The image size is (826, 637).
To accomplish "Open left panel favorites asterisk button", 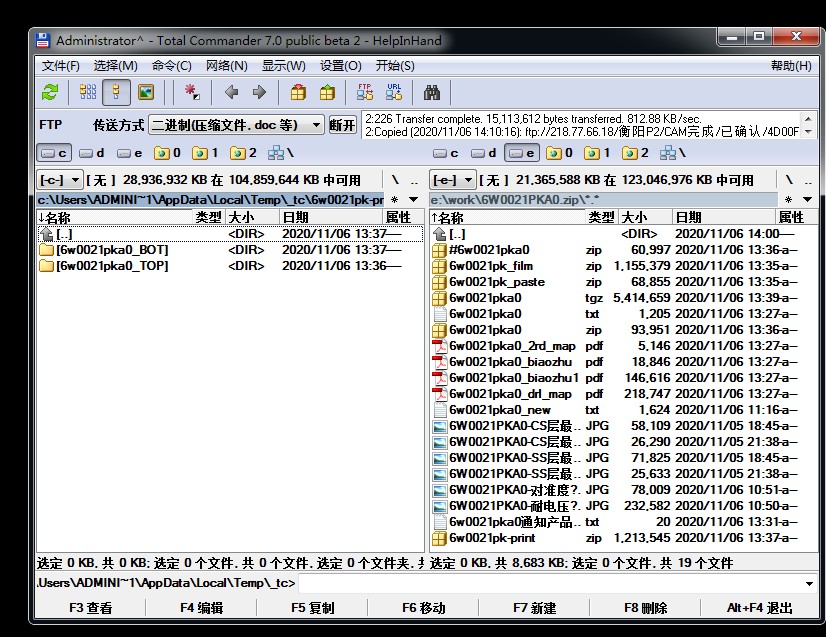I will 394,200.
